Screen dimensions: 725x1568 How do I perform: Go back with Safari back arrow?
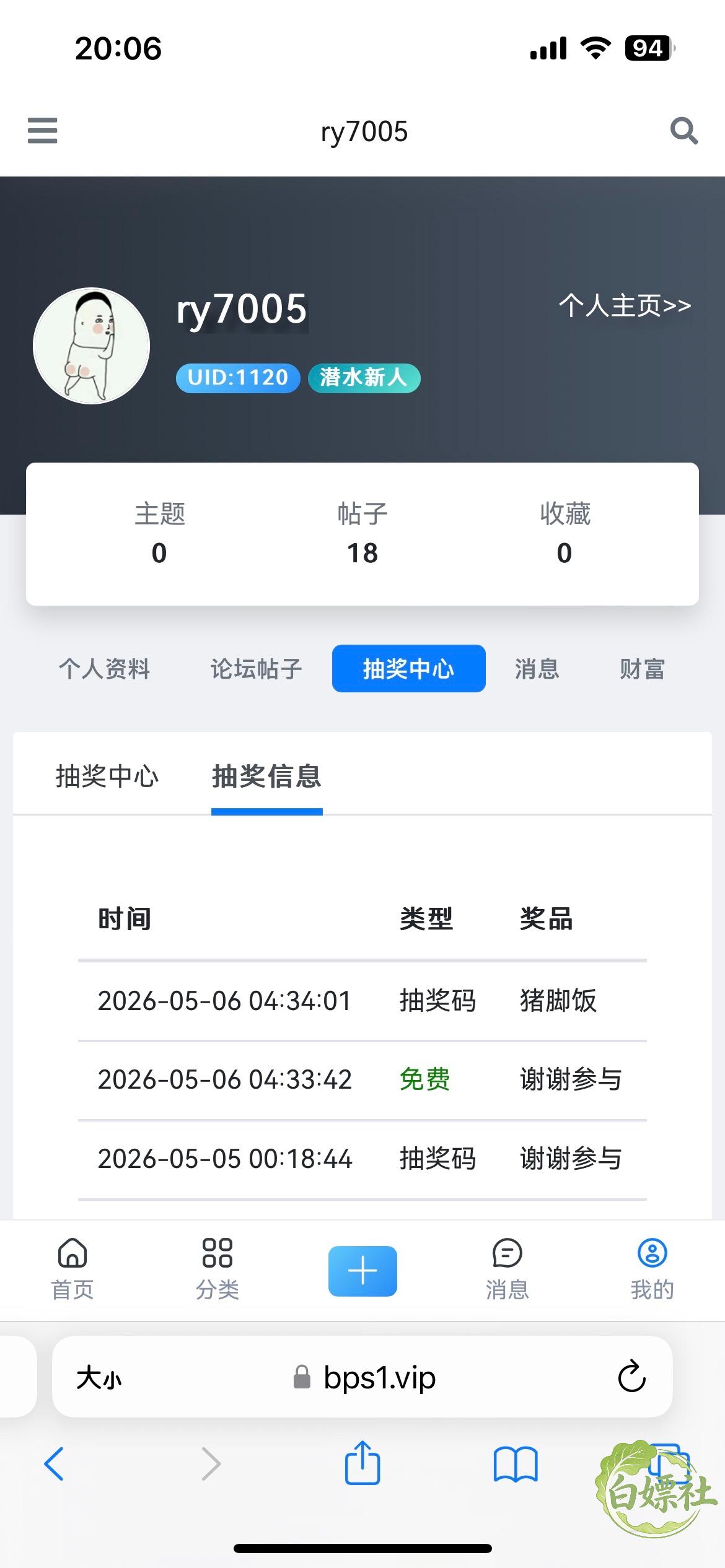54,1464
